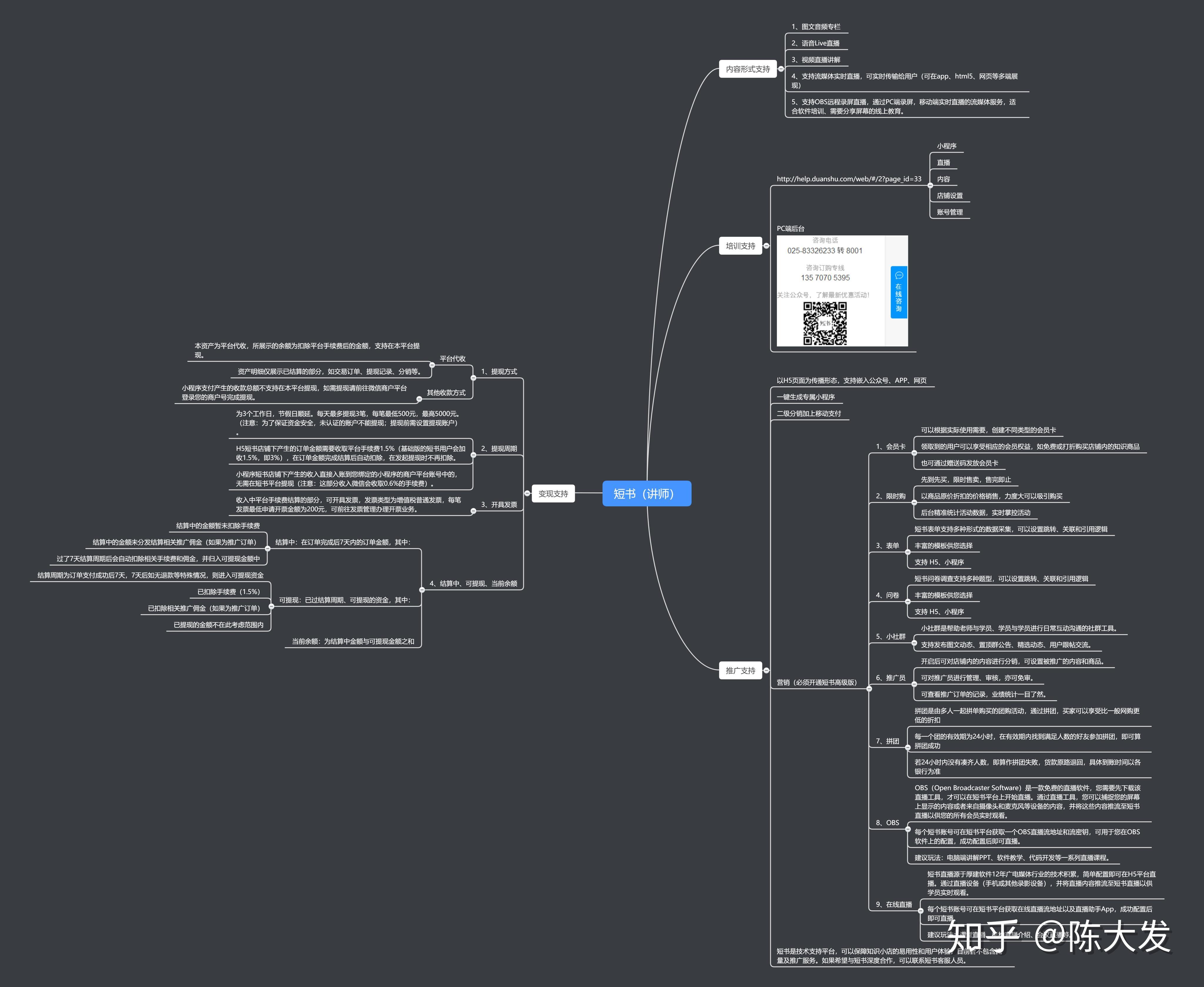Click the 在线咨询 chat button in the image
1204x987 pixels.
click(x=899, y=292)
